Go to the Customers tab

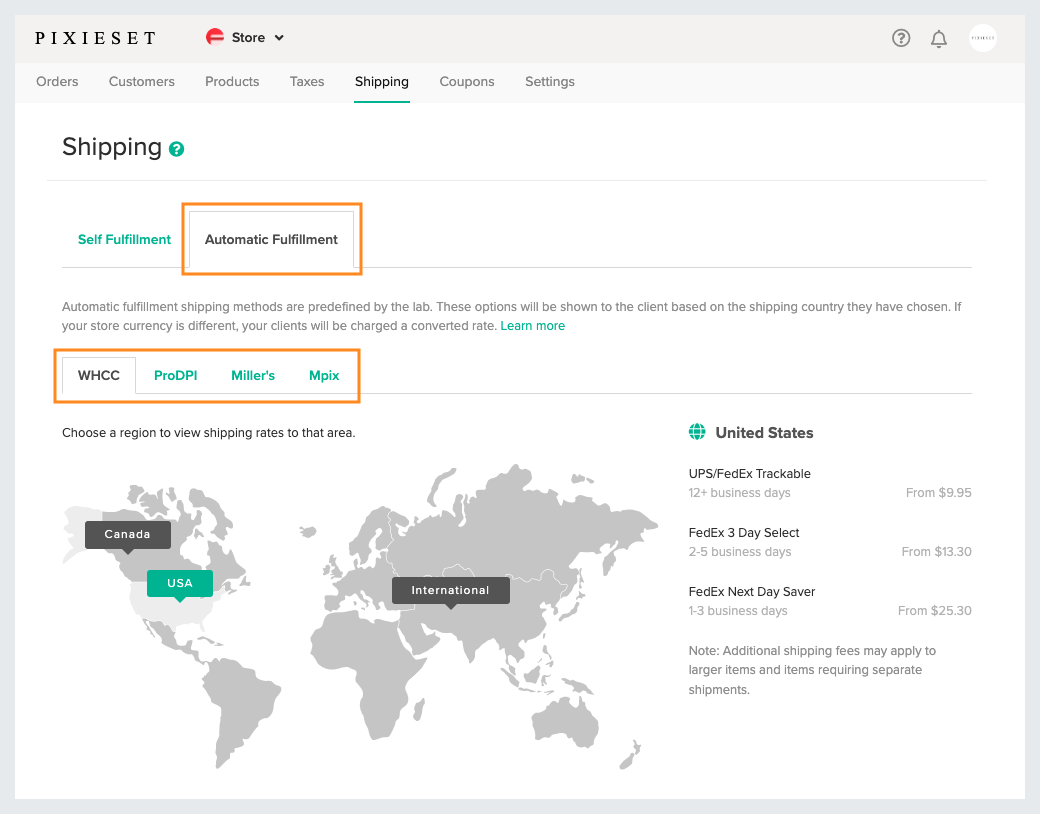[142, 82]
